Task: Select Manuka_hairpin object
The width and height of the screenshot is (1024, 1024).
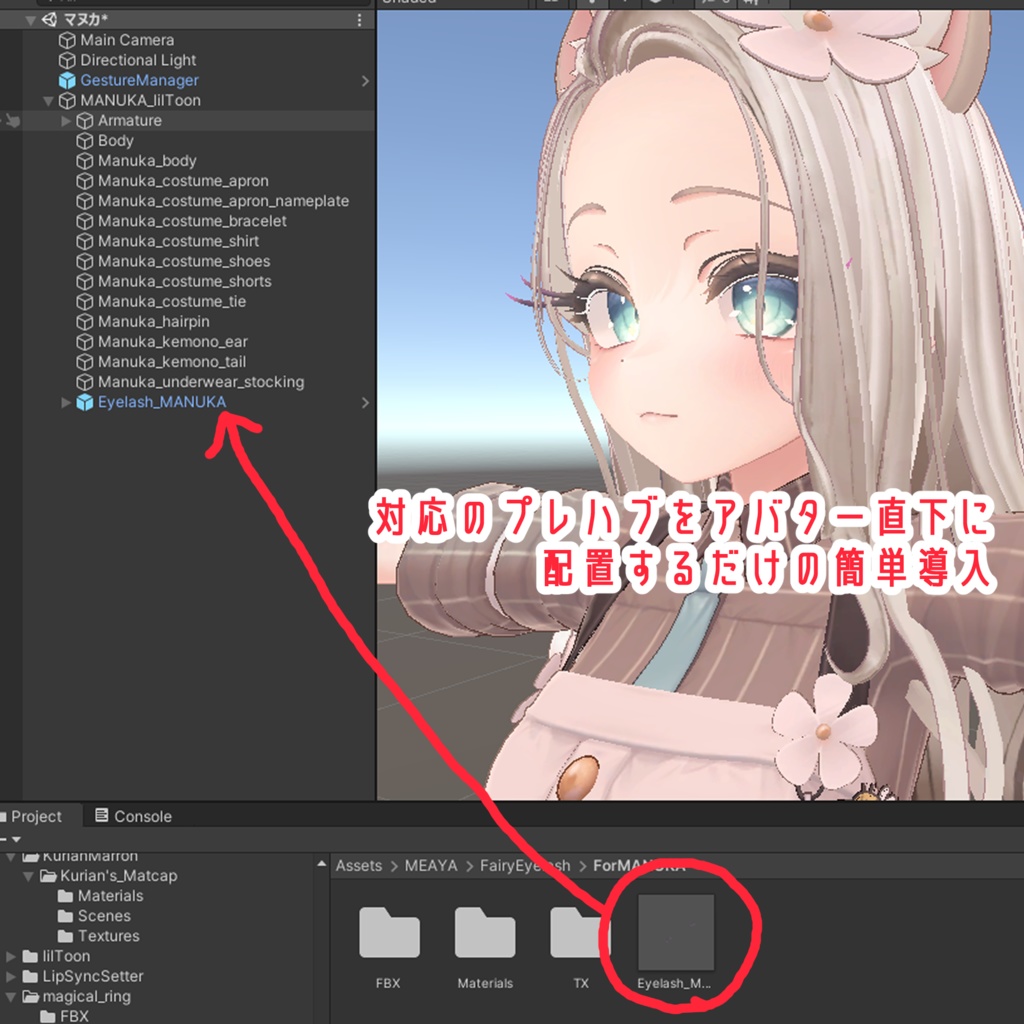Action: [153, 322]
